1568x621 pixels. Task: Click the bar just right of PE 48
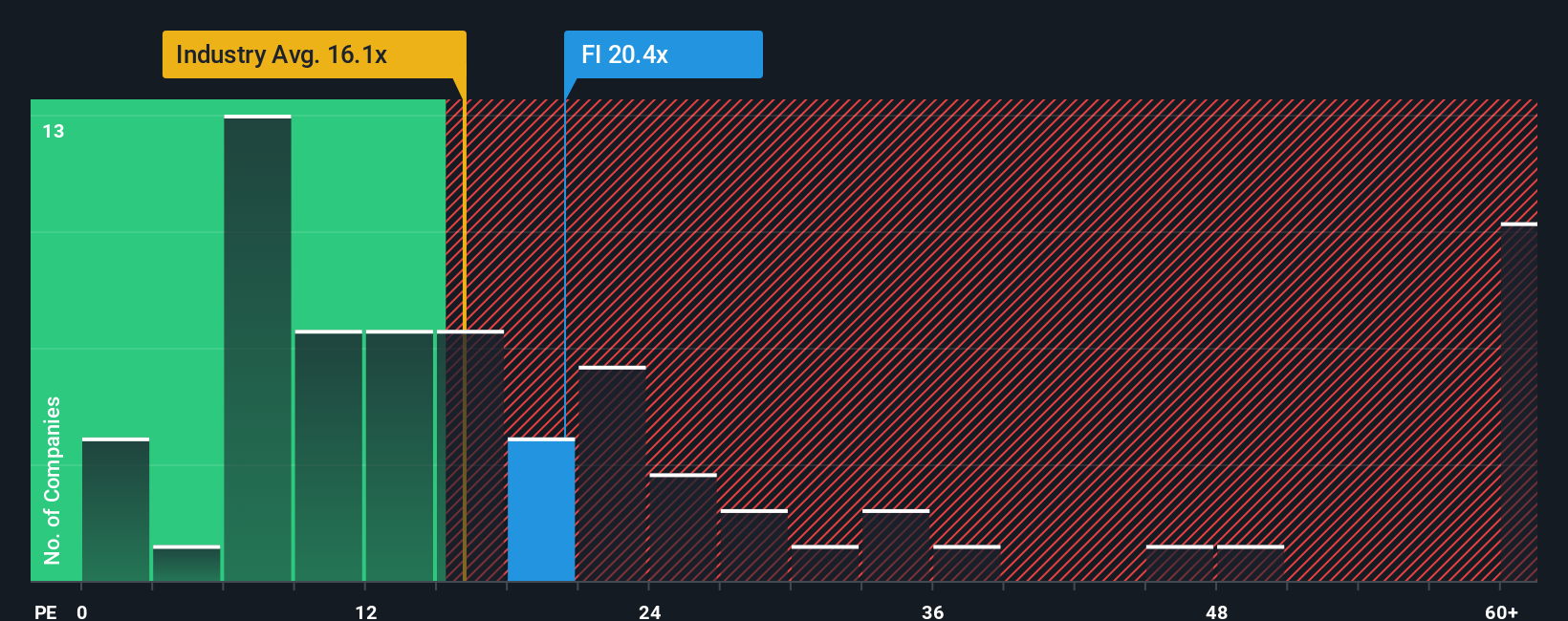1251,563
